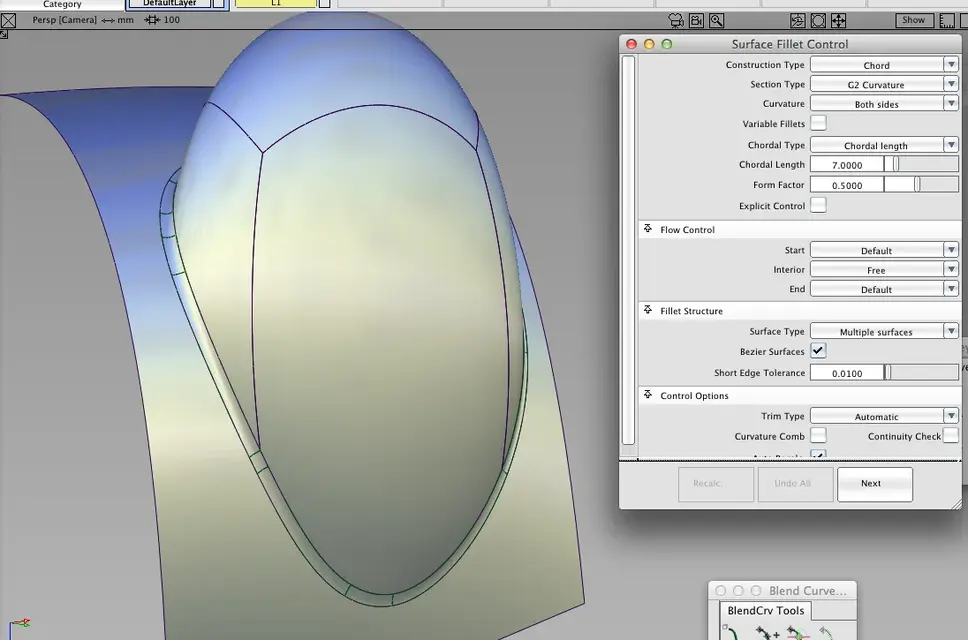This screenshot has width=968, height=640.
Task: Click the crossed-box icon beside Persp [Camera]
Action: (9, 20)
